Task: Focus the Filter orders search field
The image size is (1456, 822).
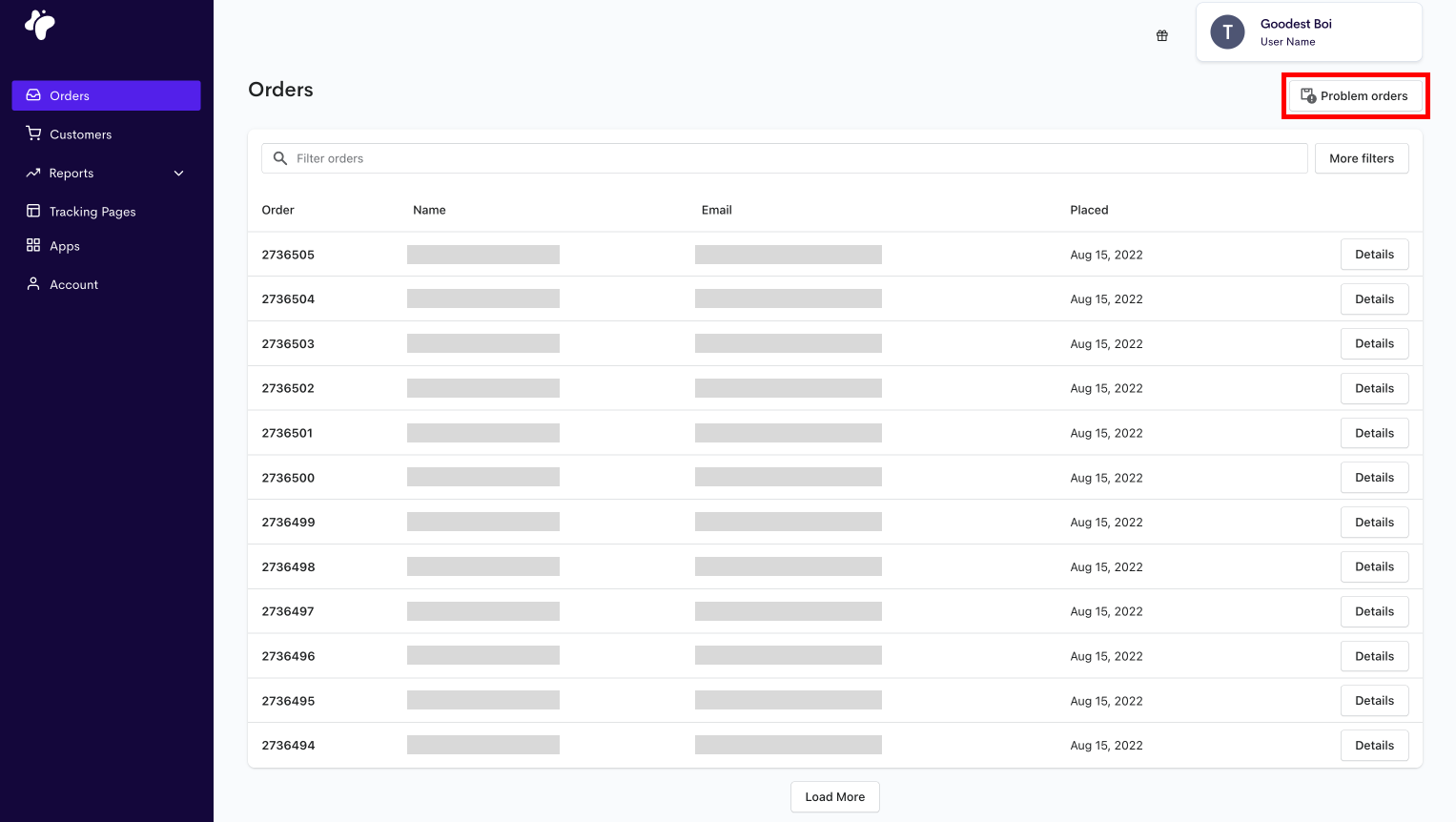Action: (x=791, y=158)
